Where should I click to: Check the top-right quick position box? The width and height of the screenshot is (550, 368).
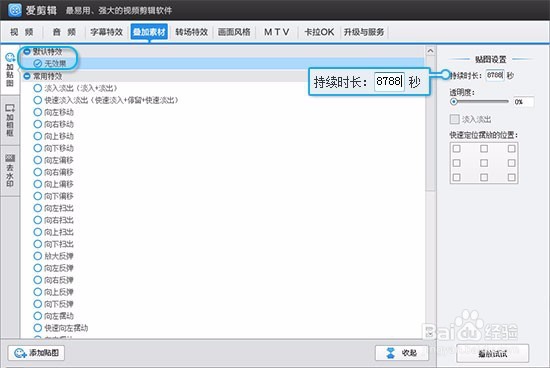pyautogui.click(x=511, y=149)
